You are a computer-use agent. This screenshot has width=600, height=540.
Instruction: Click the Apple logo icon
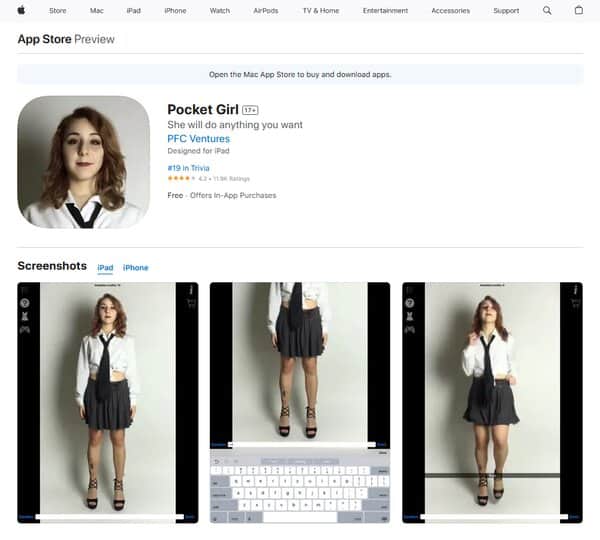(x=21, y=10)
